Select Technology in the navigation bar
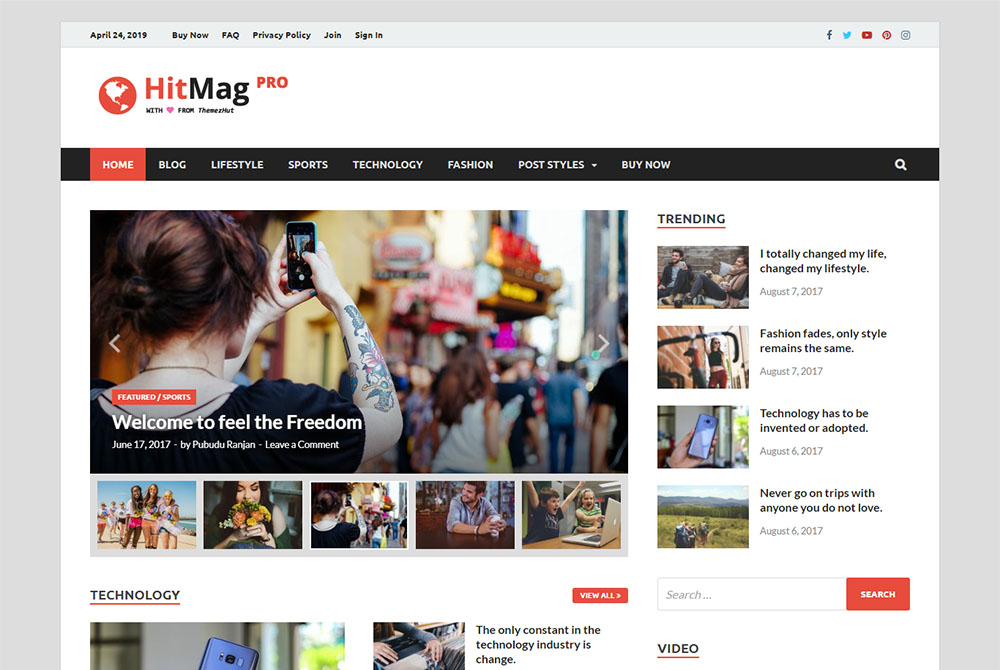The image size is (1000, 670). (387, 165)
